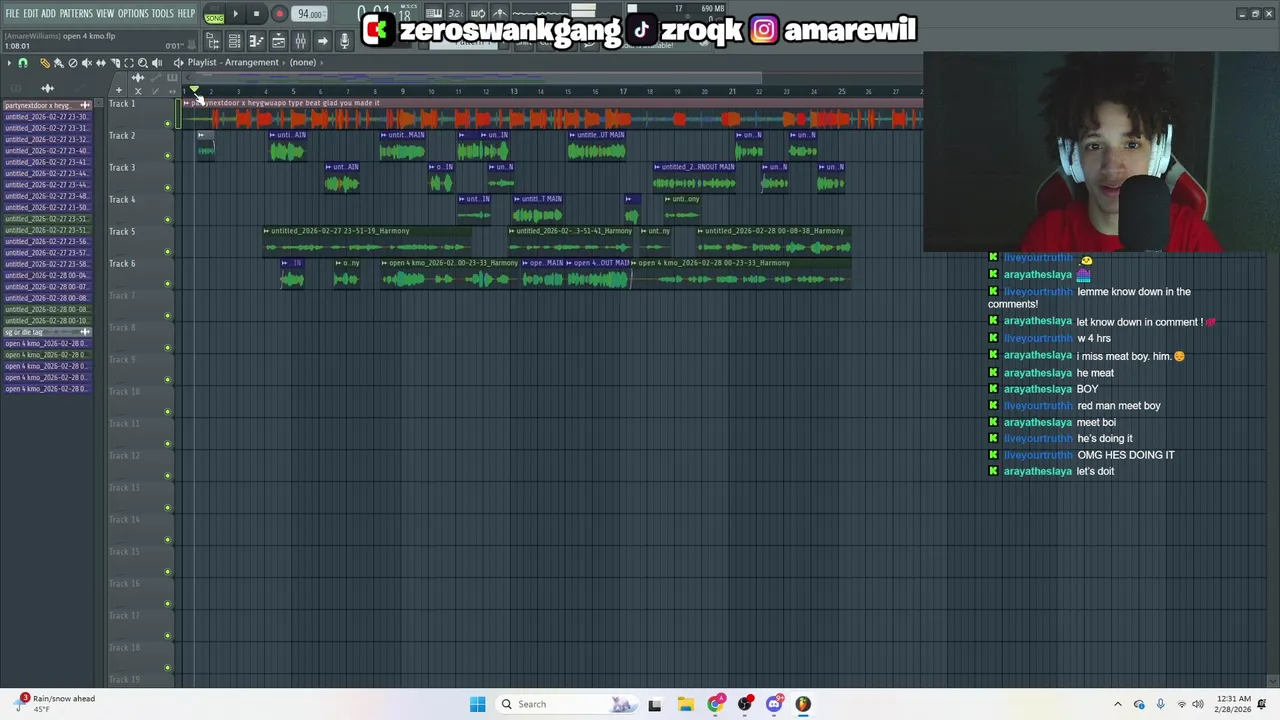Open the TOOLS menu
Viewport: 1280px width, 720px height.
coord(163,13)
